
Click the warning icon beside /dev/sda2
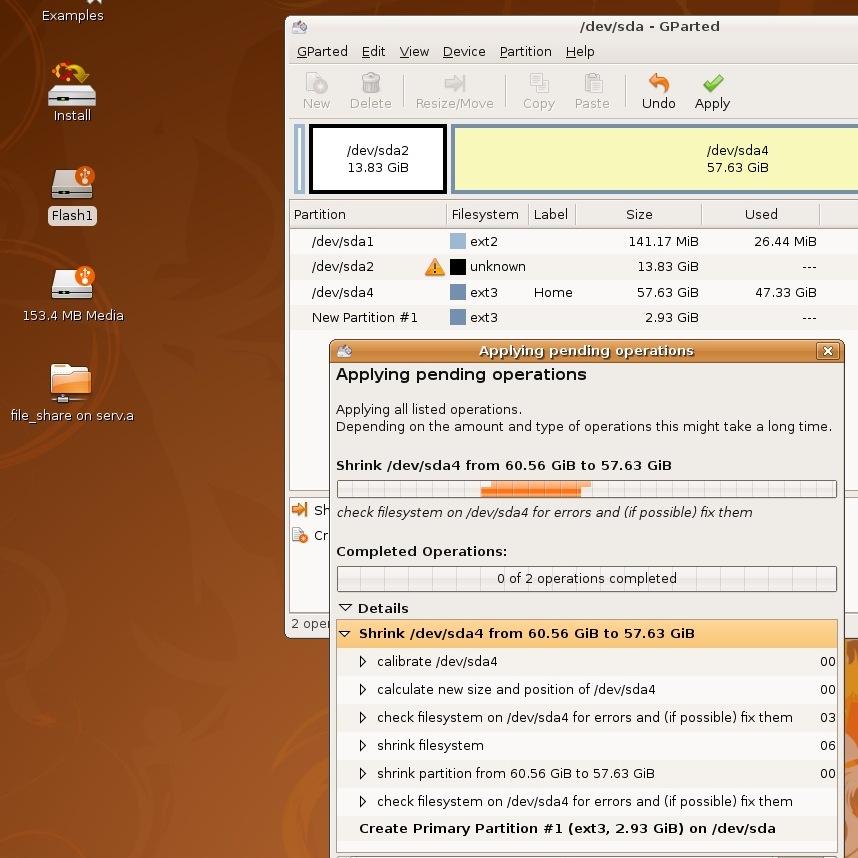(434, 266)
